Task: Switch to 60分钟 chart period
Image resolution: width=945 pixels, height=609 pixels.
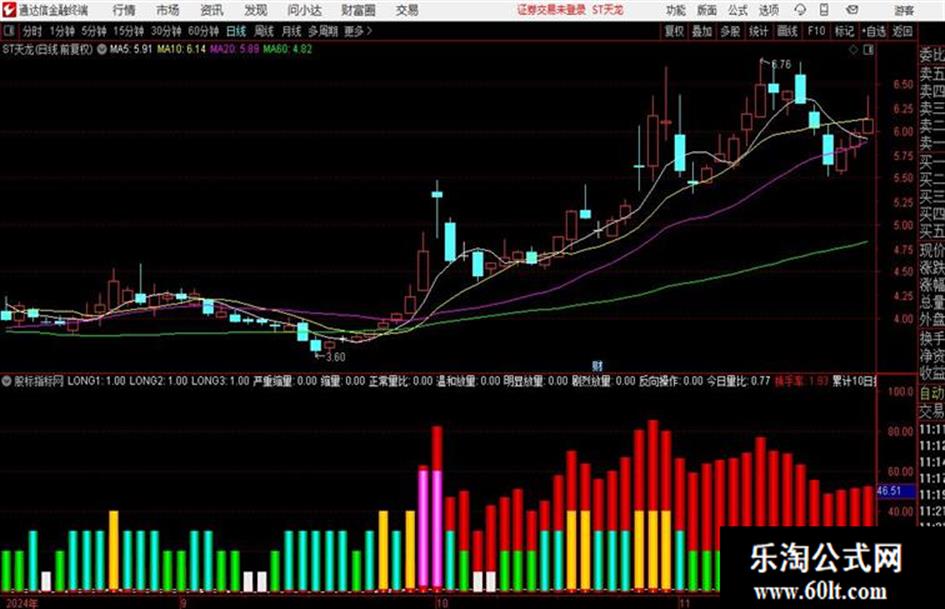Action: (x=203, y=31)
